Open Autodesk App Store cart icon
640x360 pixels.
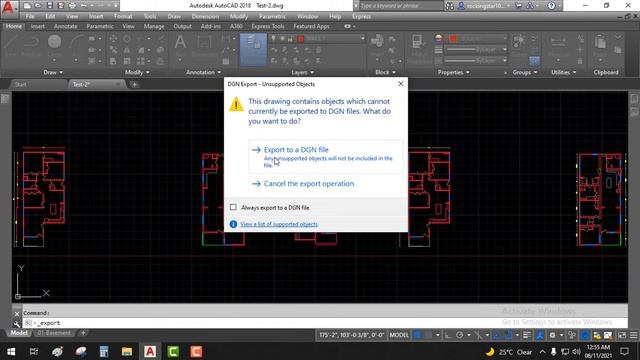[x=518, y=6]
